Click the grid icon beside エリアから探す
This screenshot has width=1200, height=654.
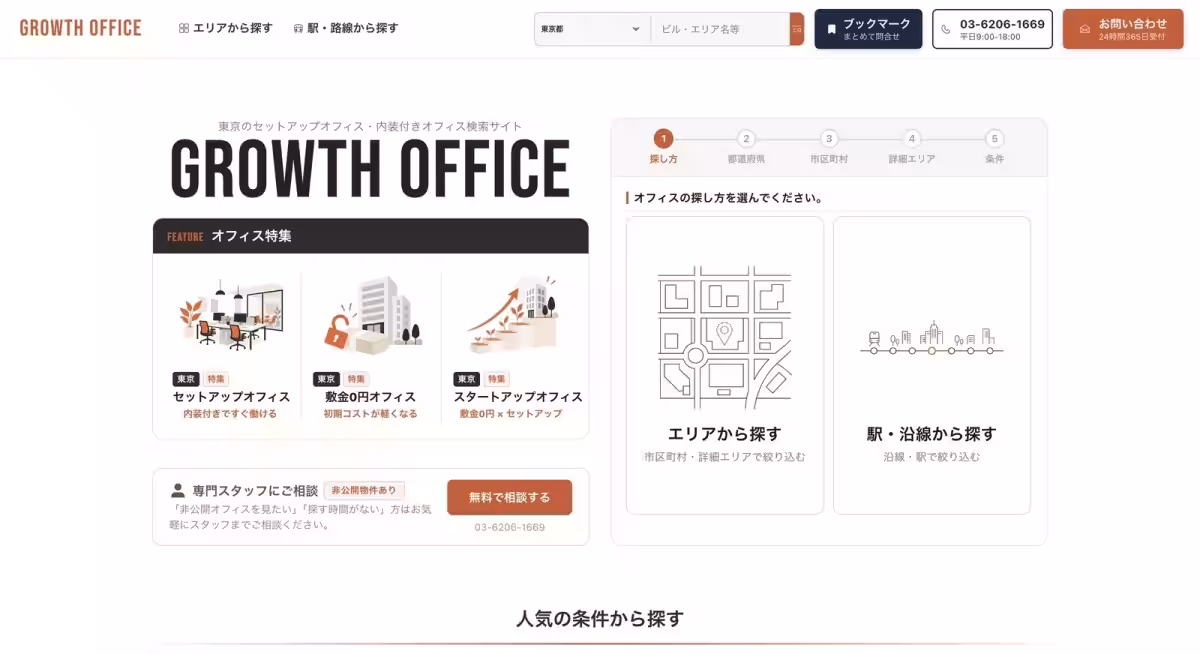(184, 29)
